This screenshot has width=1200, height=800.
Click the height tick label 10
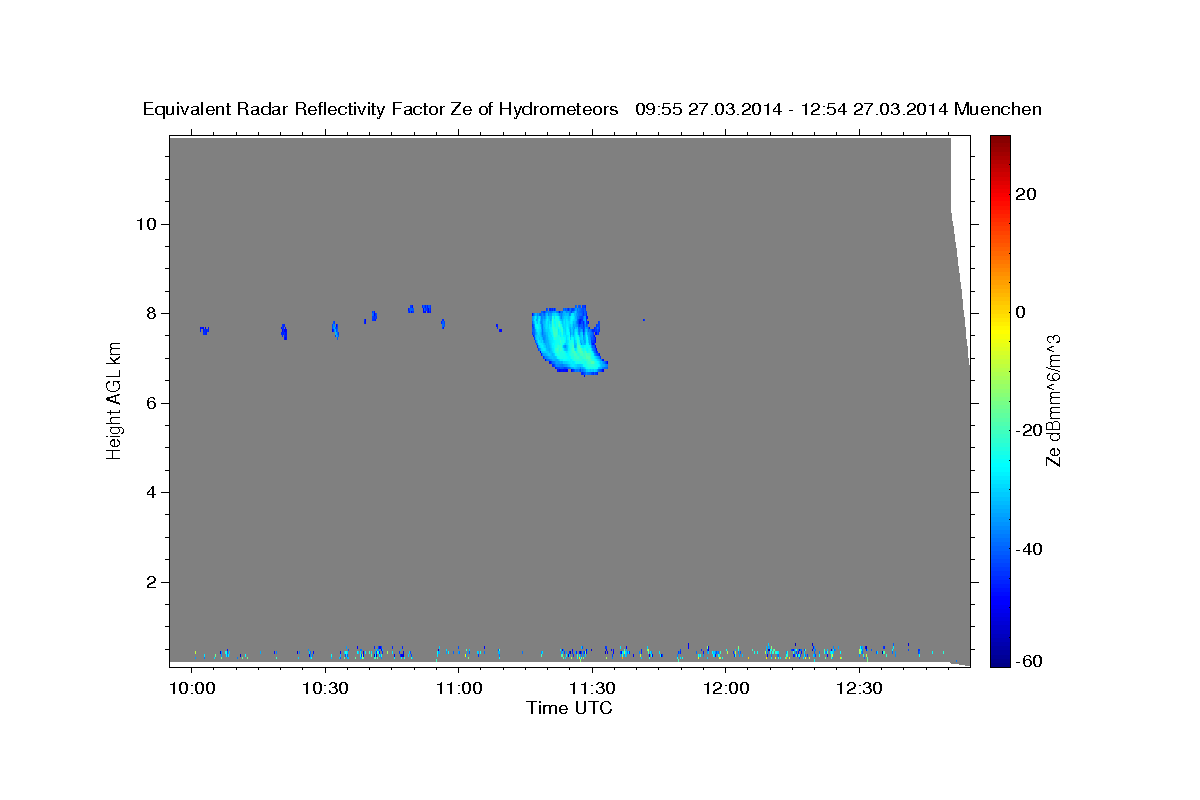coord(148,224)
